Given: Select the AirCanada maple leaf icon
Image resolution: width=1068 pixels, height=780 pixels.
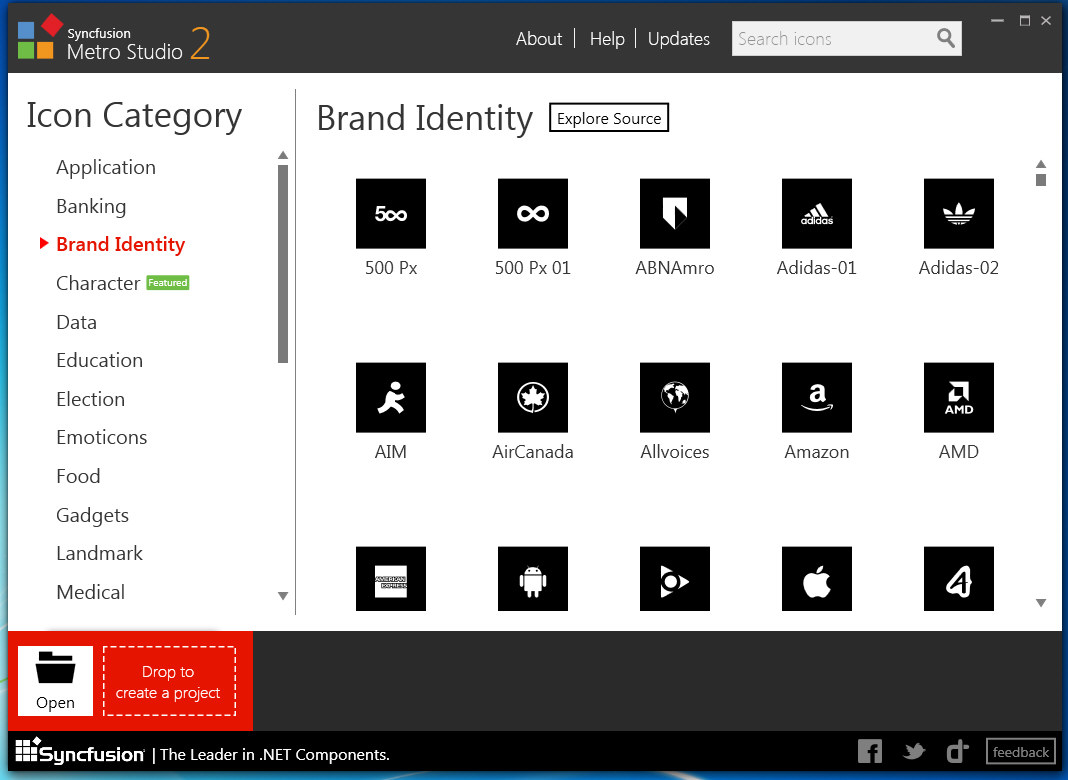Looking at the screenshot, I should point(532,397).
